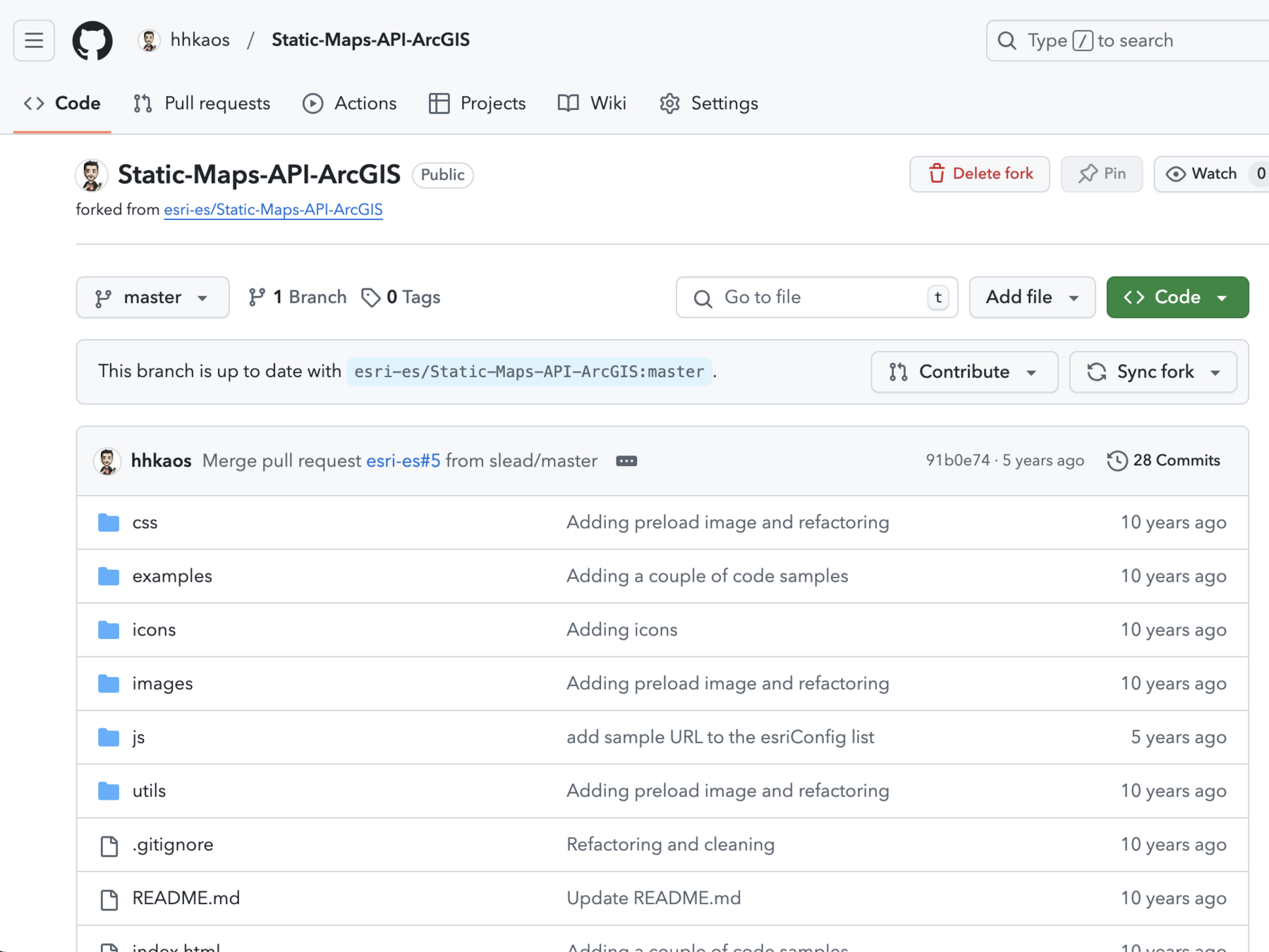Viewport: 1269px width, 952px height.
Task: Open the hamburger navigation menu
Action: 34,40
